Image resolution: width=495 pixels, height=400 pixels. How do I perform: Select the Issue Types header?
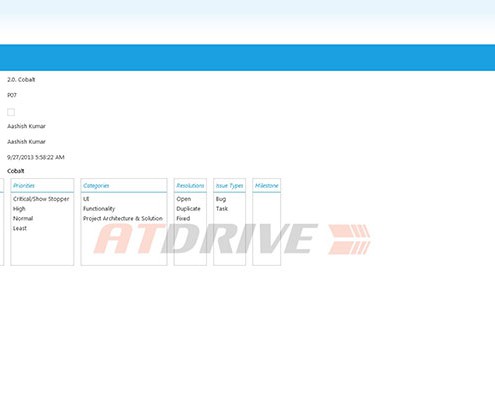[x=229, y=186]
